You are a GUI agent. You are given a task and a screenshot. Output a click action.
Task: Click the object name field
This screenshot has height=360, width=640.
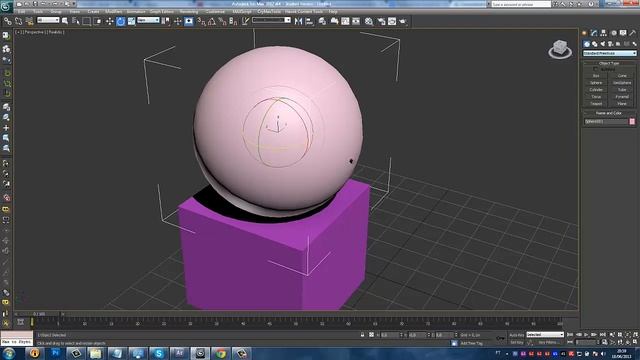[606, 122]
